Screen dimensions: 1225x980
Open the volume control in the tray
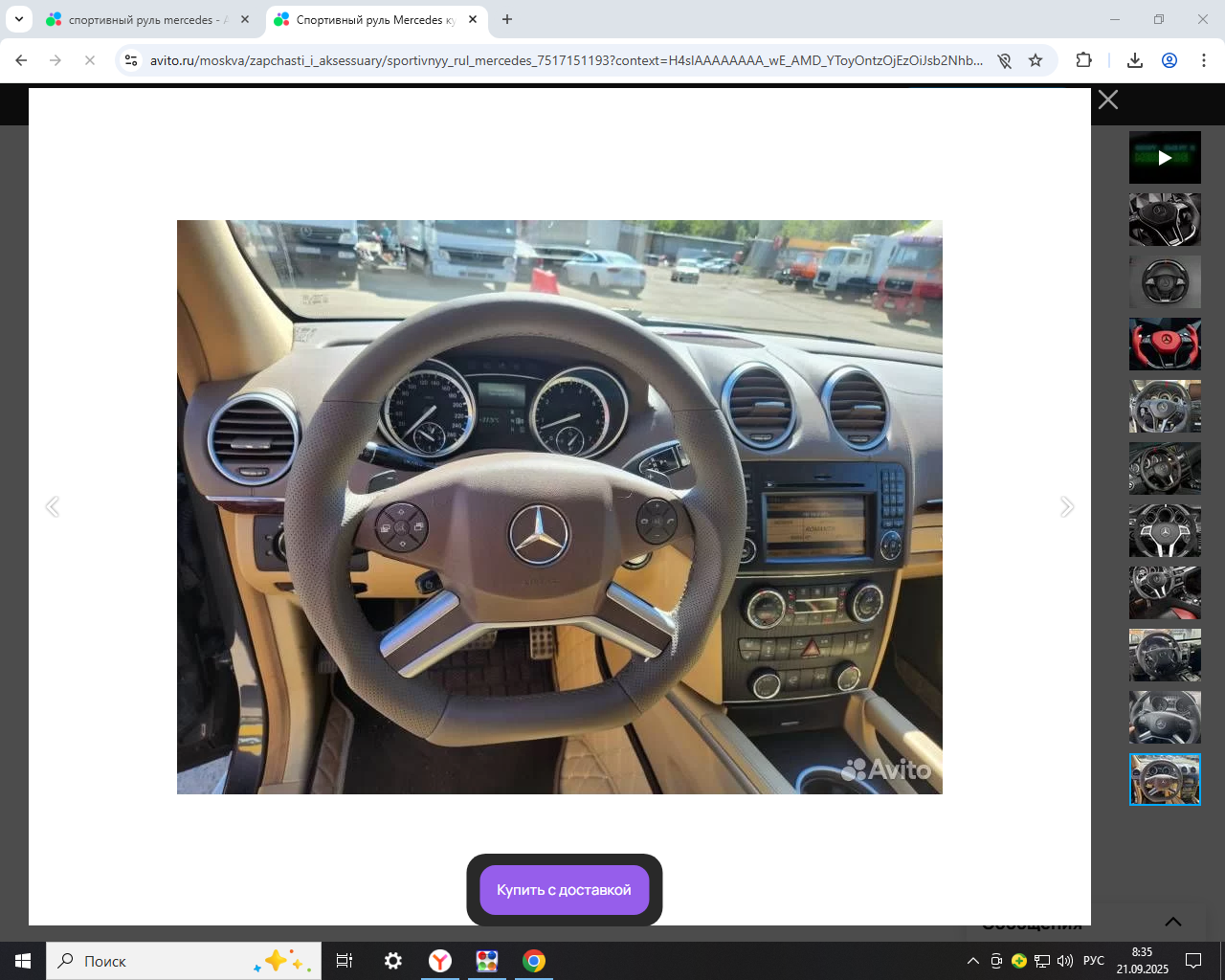[x=1065, y=961]
